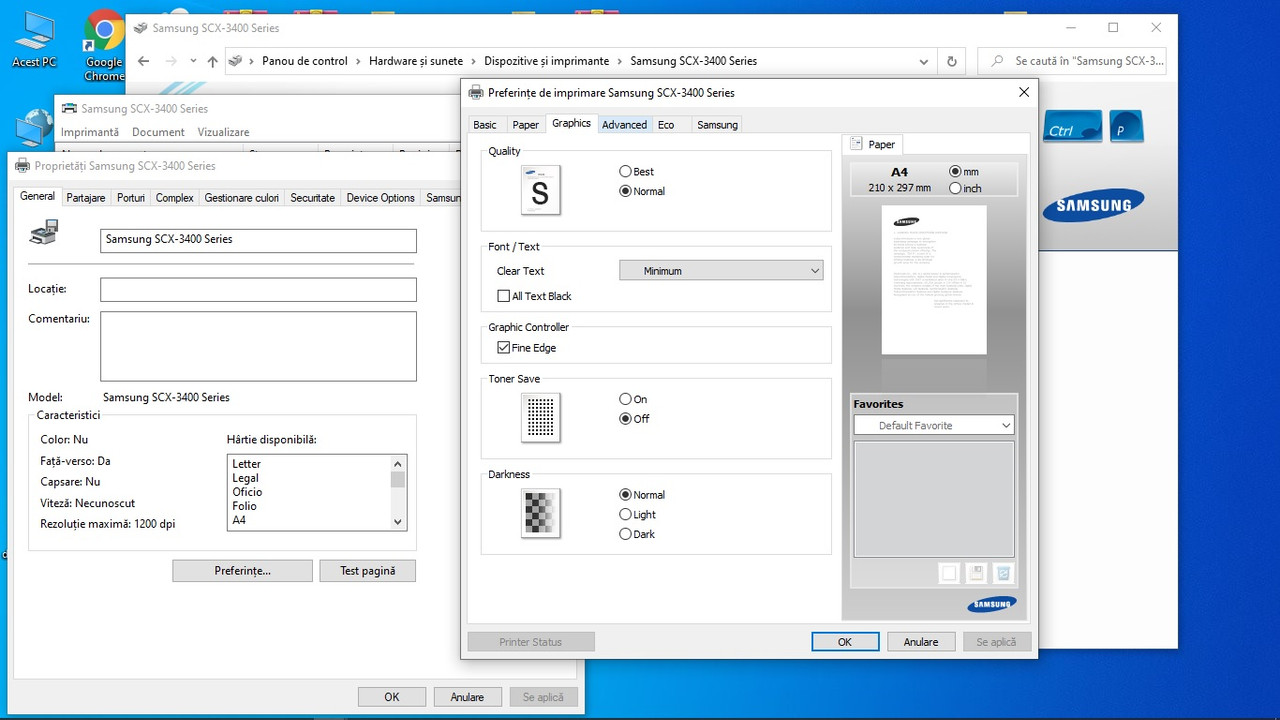The width and height of the screenshot is (1280, 720).
Task: Click OK in the Properties dialog
Action: pos(392,697)
